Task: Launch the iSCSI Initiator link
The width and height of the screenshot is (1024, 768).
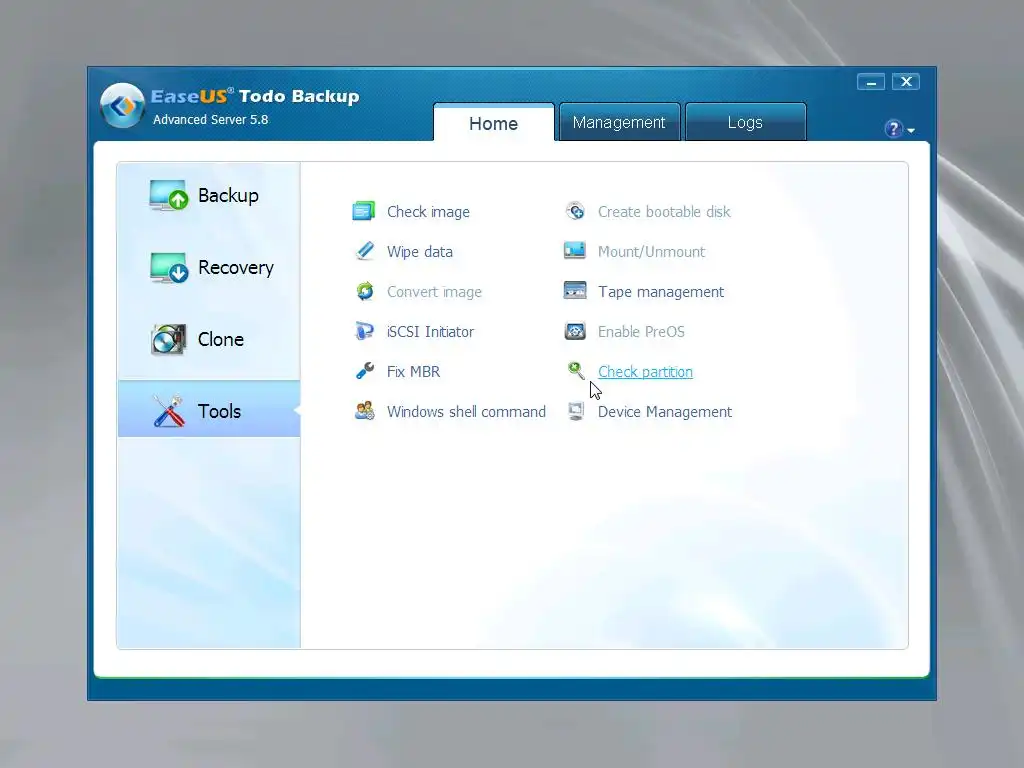Action: pos(430,331)
